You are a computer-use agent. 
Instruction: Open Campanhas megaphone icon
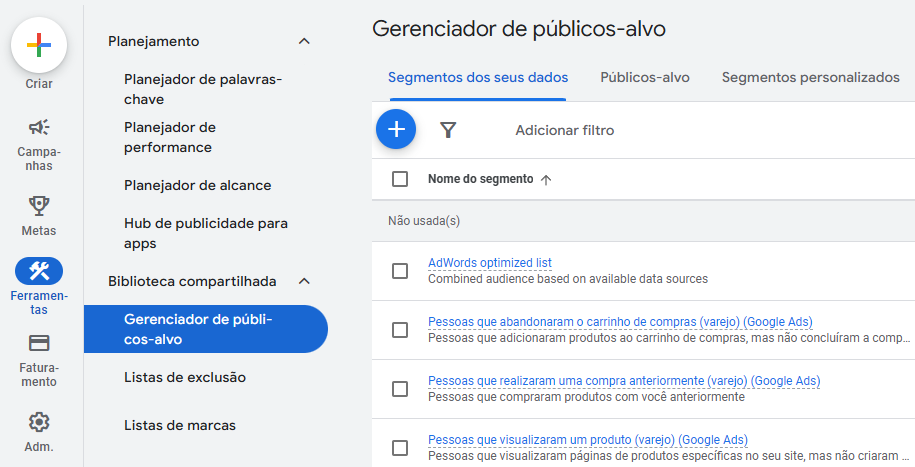(39, 127)
